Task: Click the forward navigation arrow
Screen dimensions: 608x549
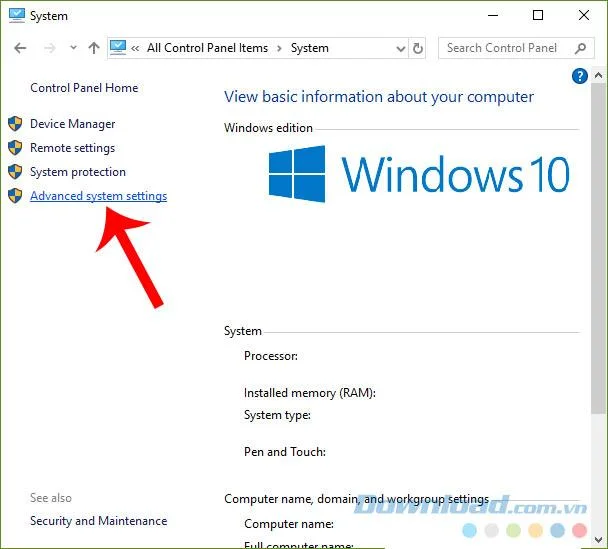Action: pos(50,48)
